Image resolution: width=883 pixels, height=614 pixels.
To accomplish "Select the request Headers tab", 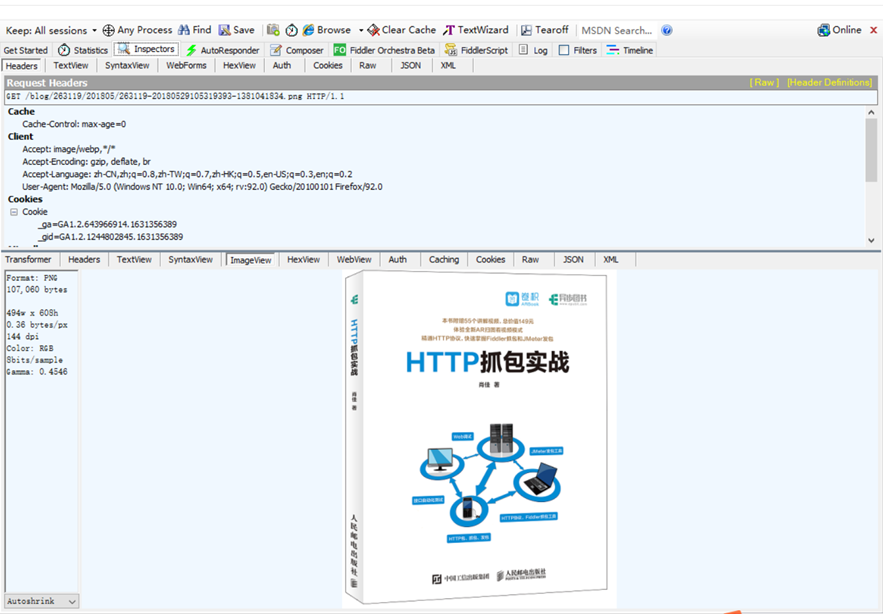I will pyautogui.click(x=21, y=66).
